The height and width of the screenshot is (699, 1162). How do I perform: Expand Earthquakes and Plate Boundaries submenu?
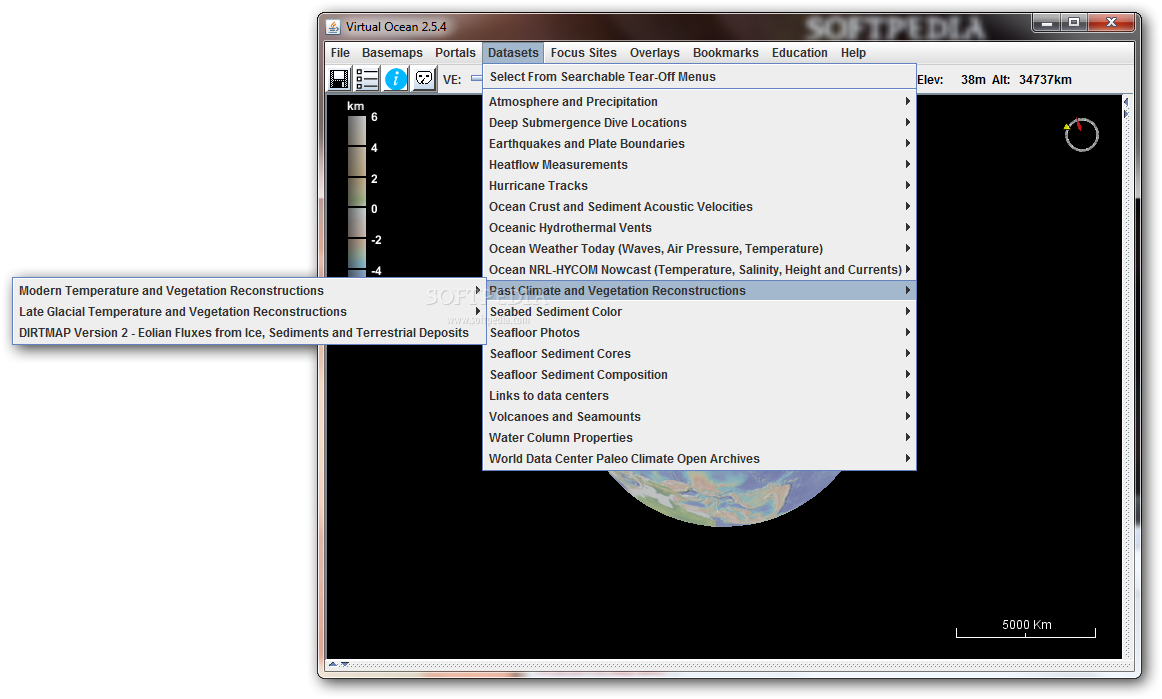coord(700,144)
